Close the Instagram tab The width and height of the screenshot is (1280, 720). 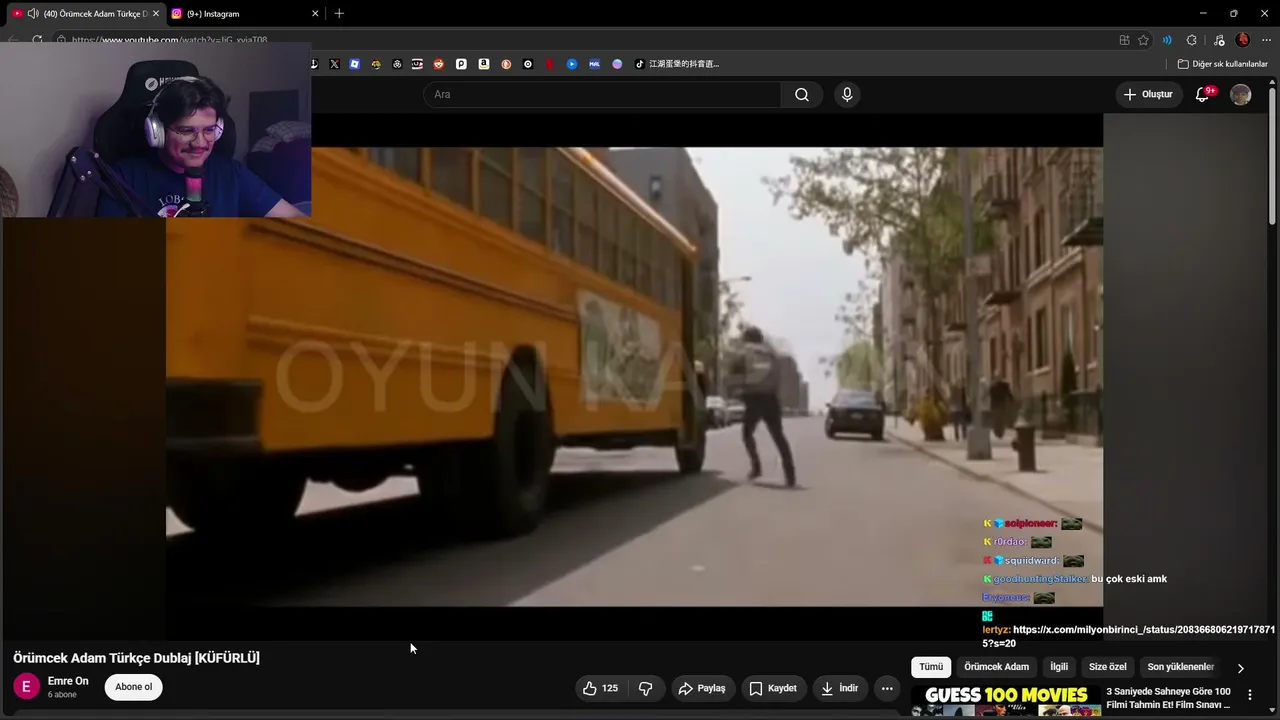[x=315, y=14]
